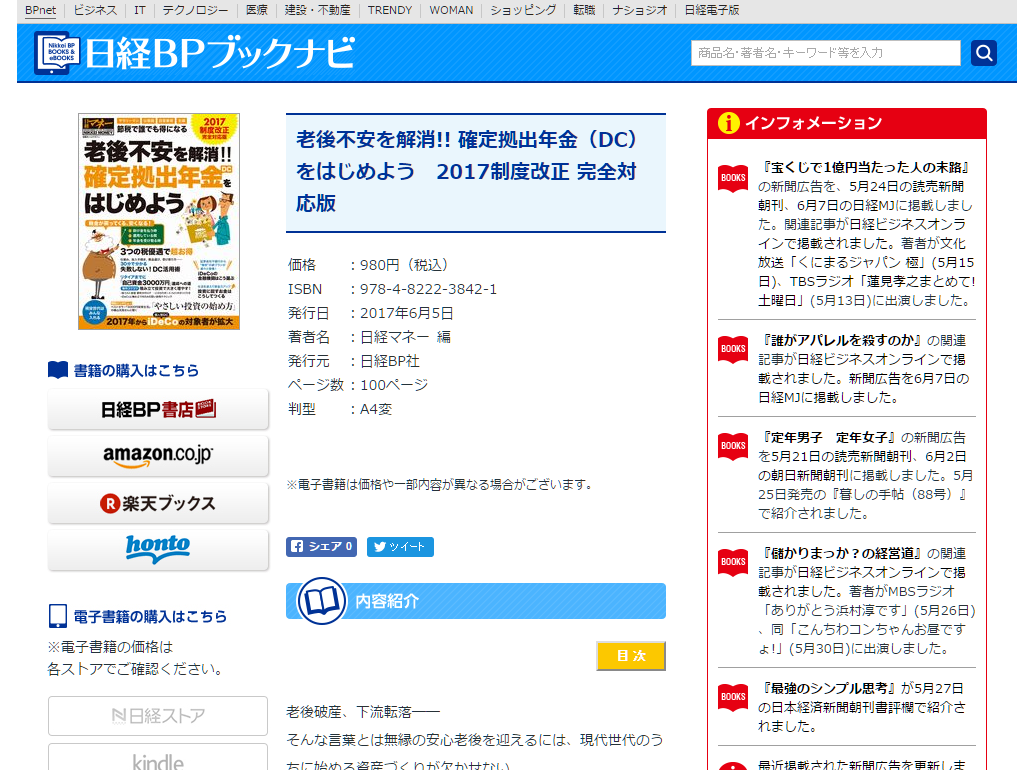1035x770 pixels.
Task: Share the book on Facebook
Action: [321, 547]
